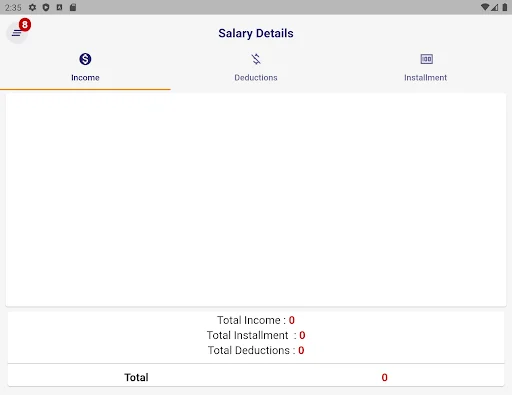The width and height of the screenshot is (512, 395).
Task: Open the hamburger menu
Action: tap(17, 33)
